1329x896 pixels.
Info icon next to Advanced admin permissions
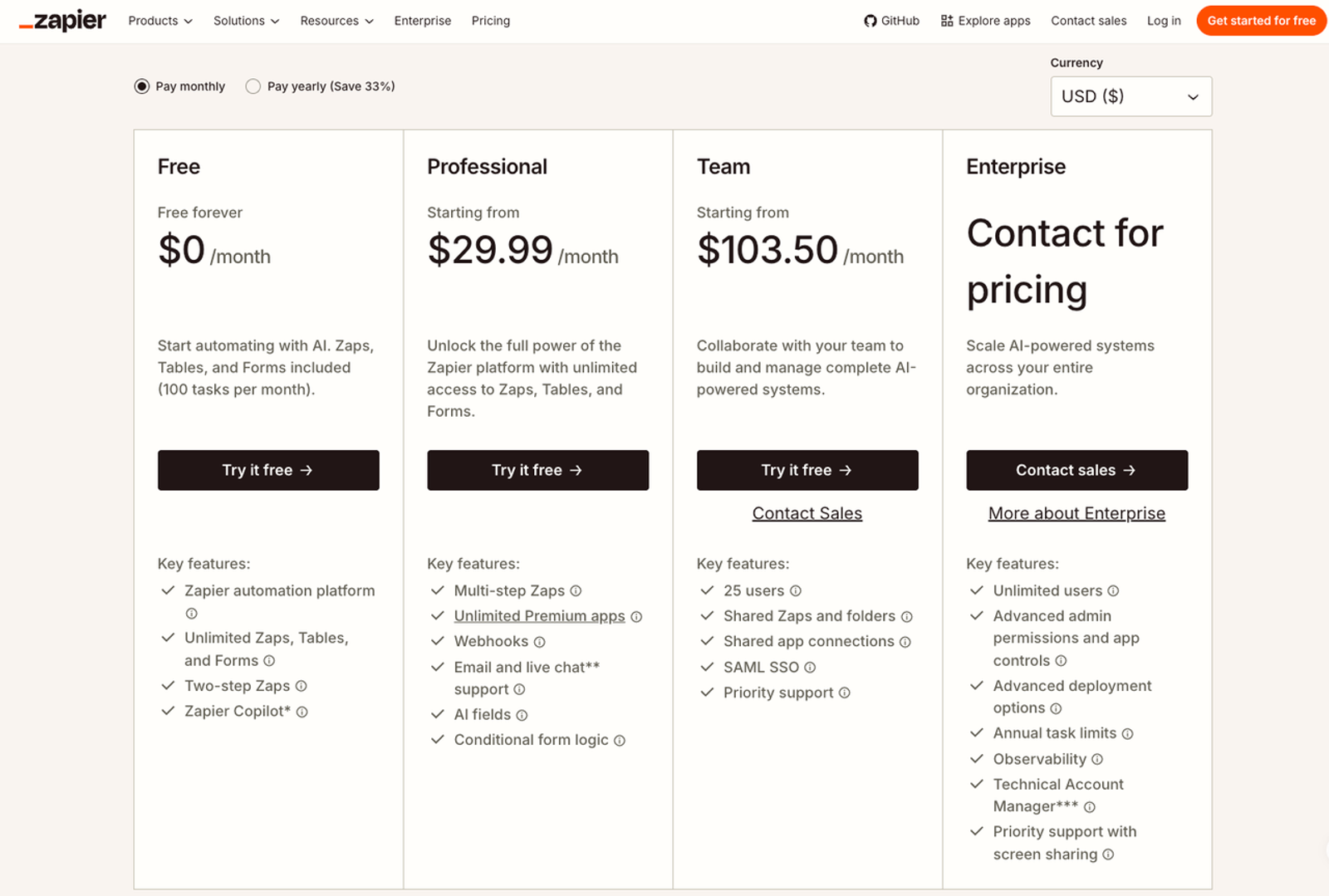pos(1061,661)
